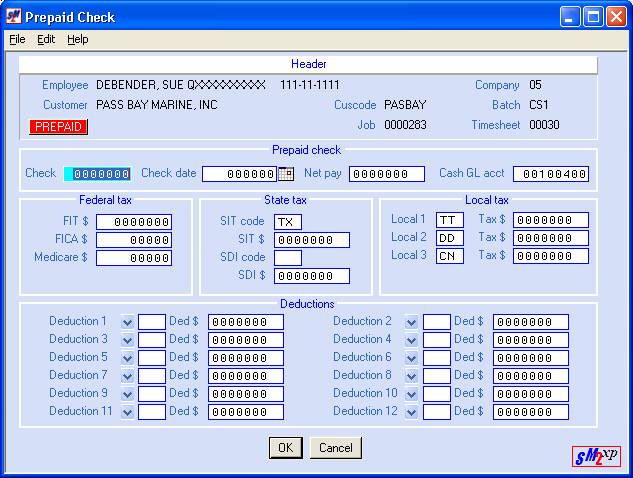Open the Help menu
The height and width of the screenshot is (478, 633).
pyautogui.click(x=78, y=40)
